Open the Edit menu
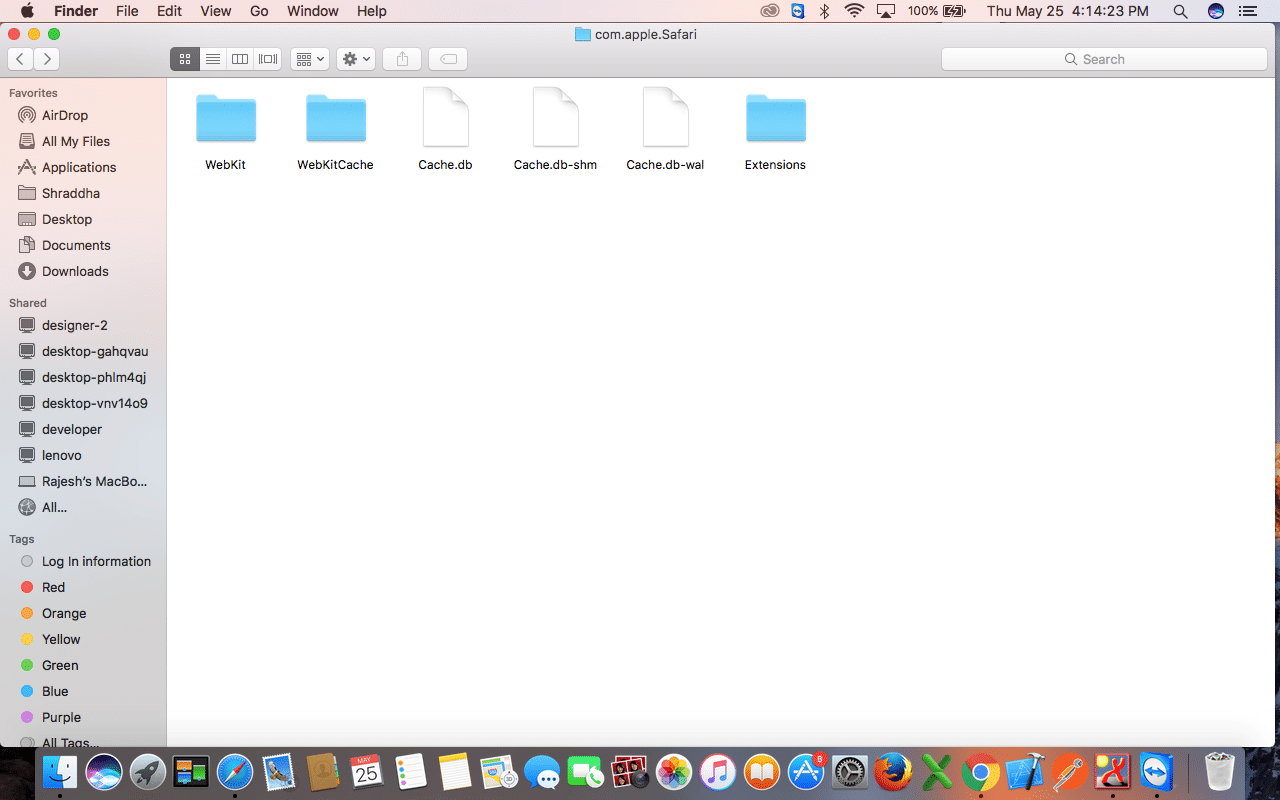The height and width of the screenshot is (800, 1280). (x=169, y=11)
